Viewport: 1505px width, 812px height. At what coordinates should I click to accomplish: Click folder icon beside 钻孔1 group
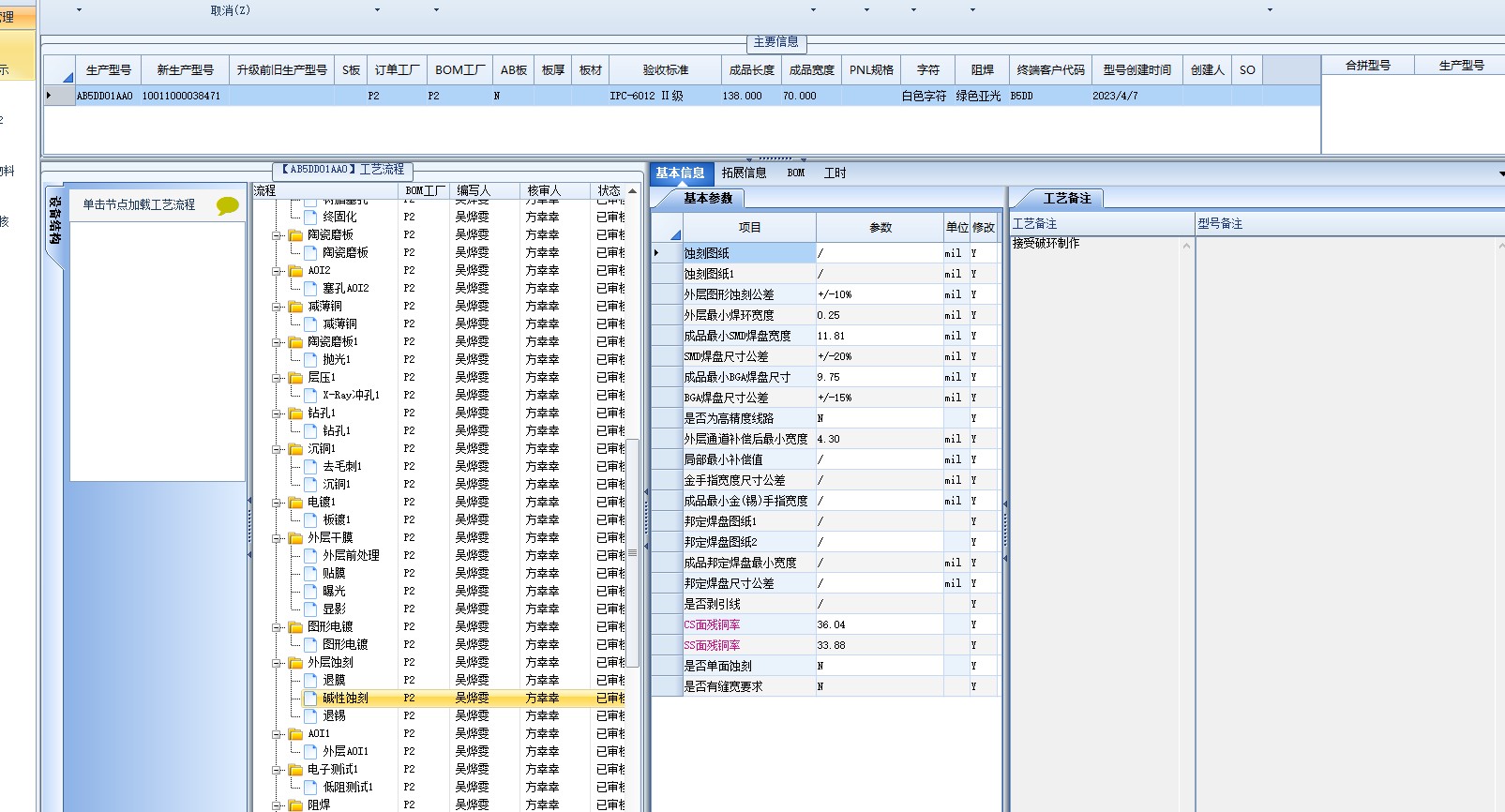[296, 414]
